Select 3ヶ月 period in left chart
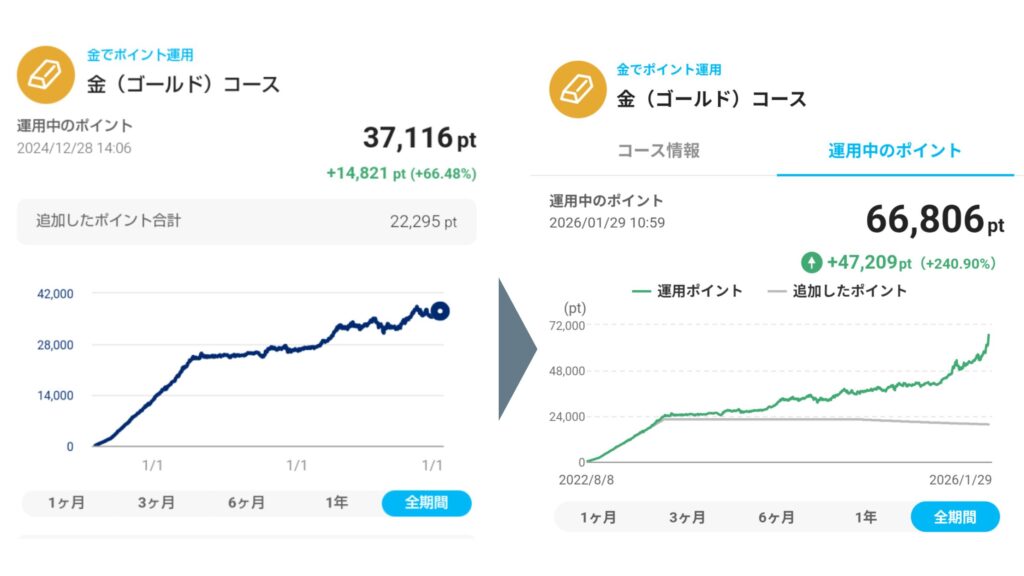1024x576 pixels. (156, 503)
